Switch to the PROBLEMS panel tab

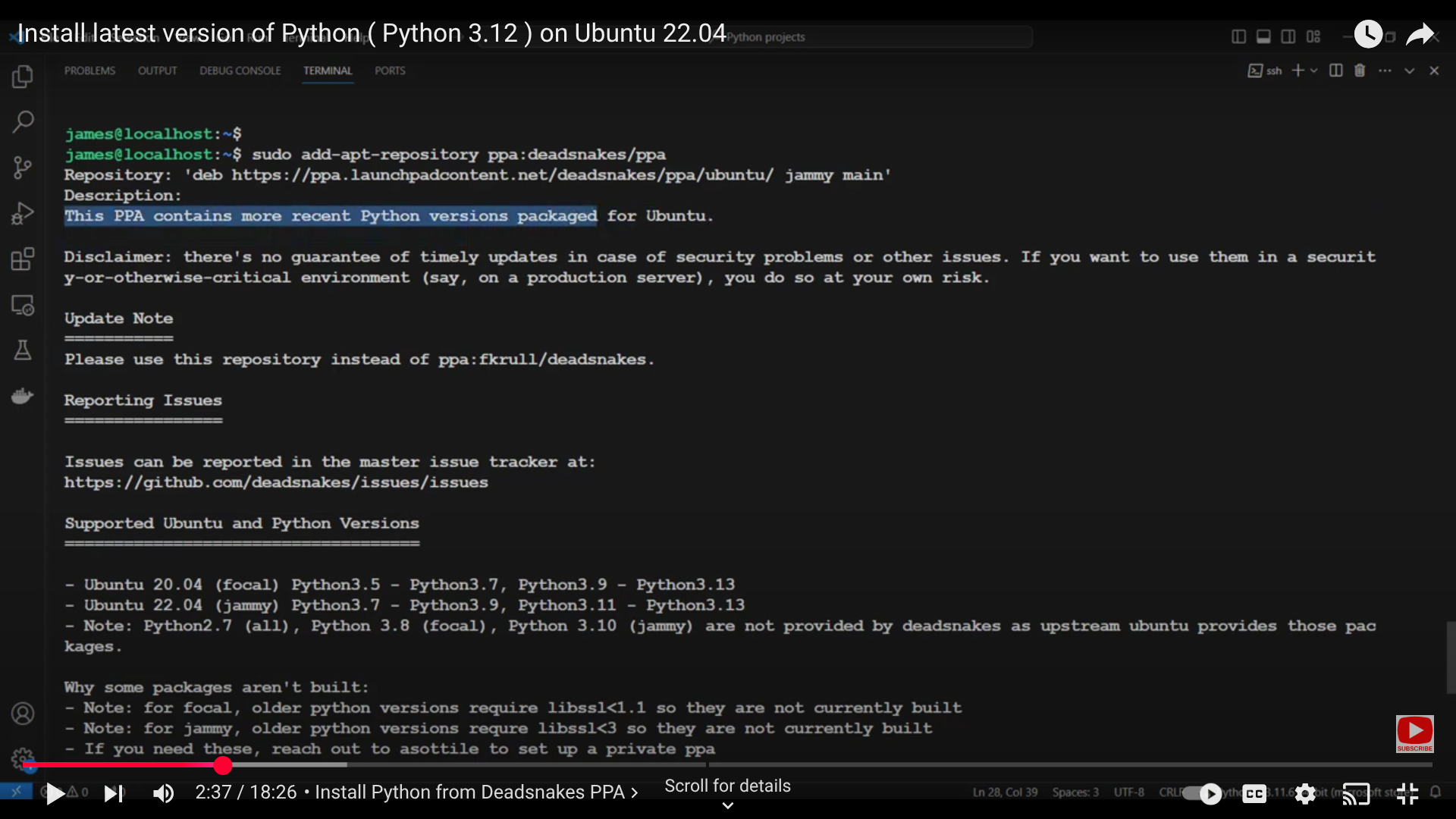click(x=89, y=71)
